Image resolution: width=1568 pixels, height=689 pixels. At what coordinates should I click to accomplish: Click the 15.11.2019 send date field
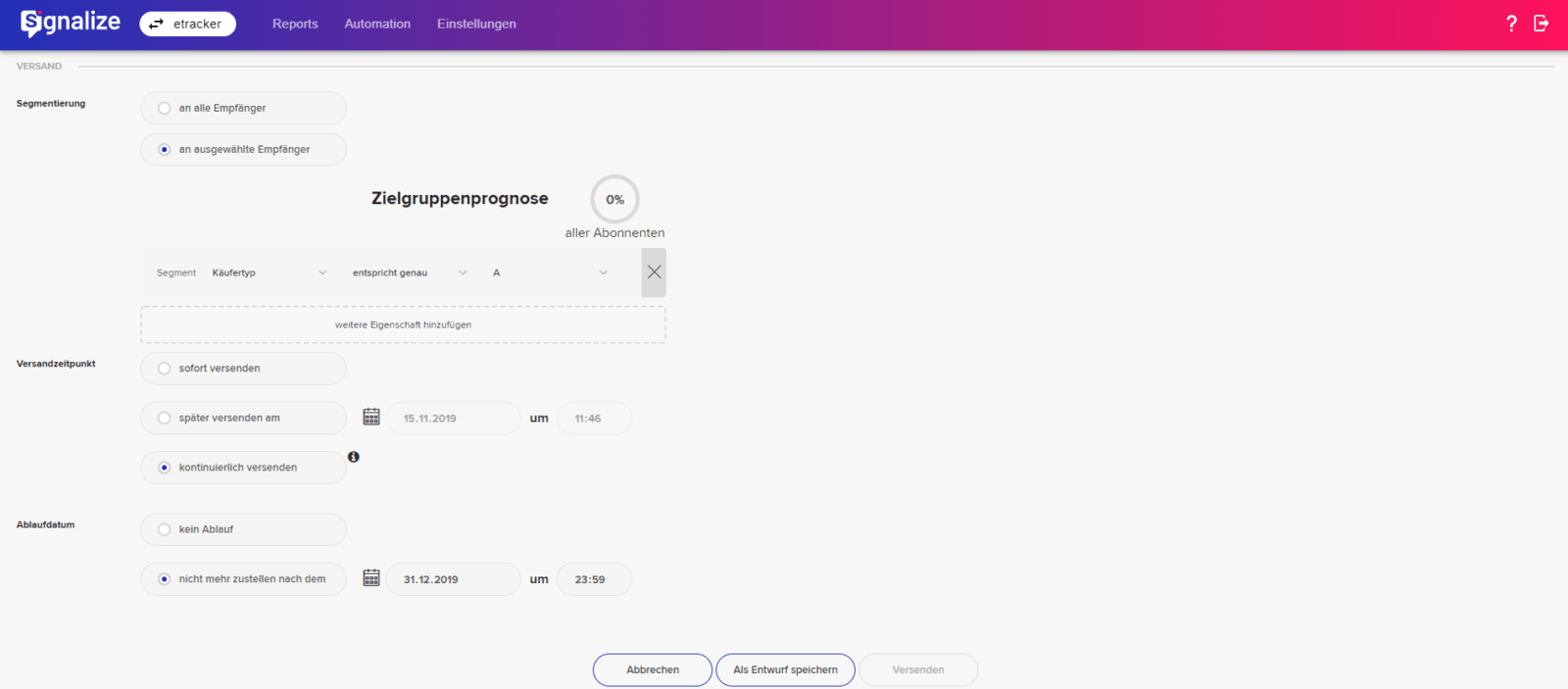coord(453,418)
